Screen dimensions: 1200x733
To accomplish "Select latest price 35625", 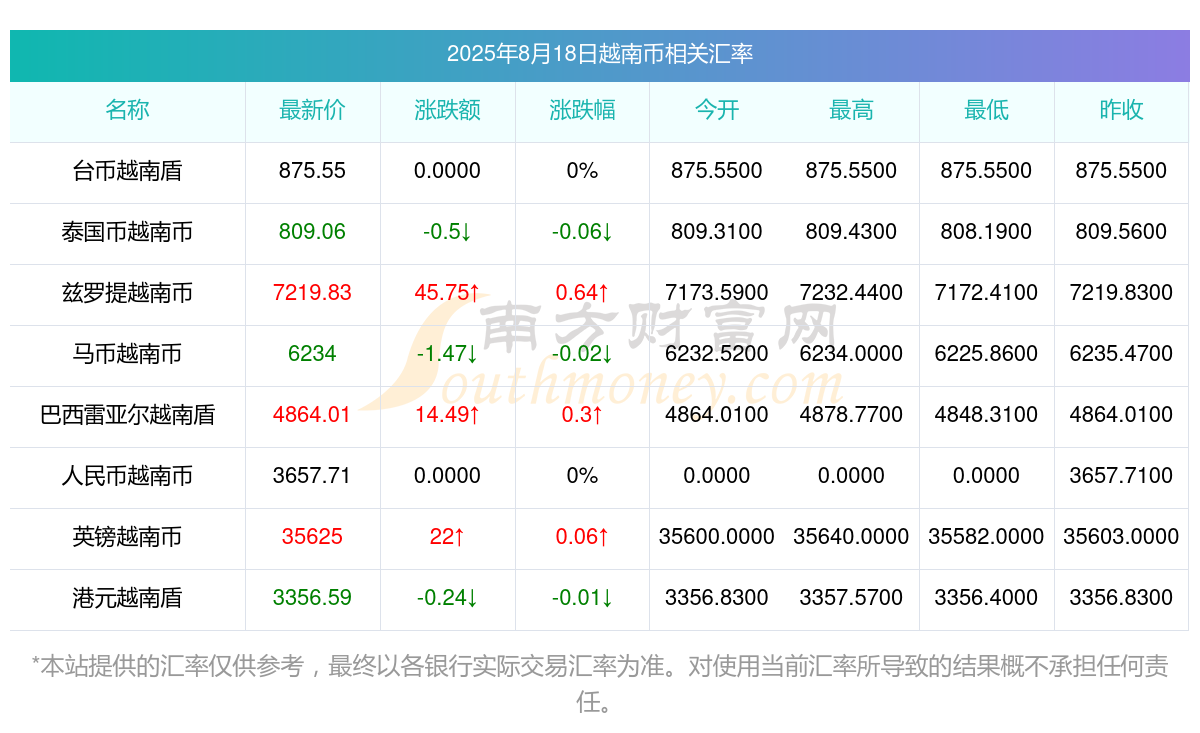I will 312,537.
